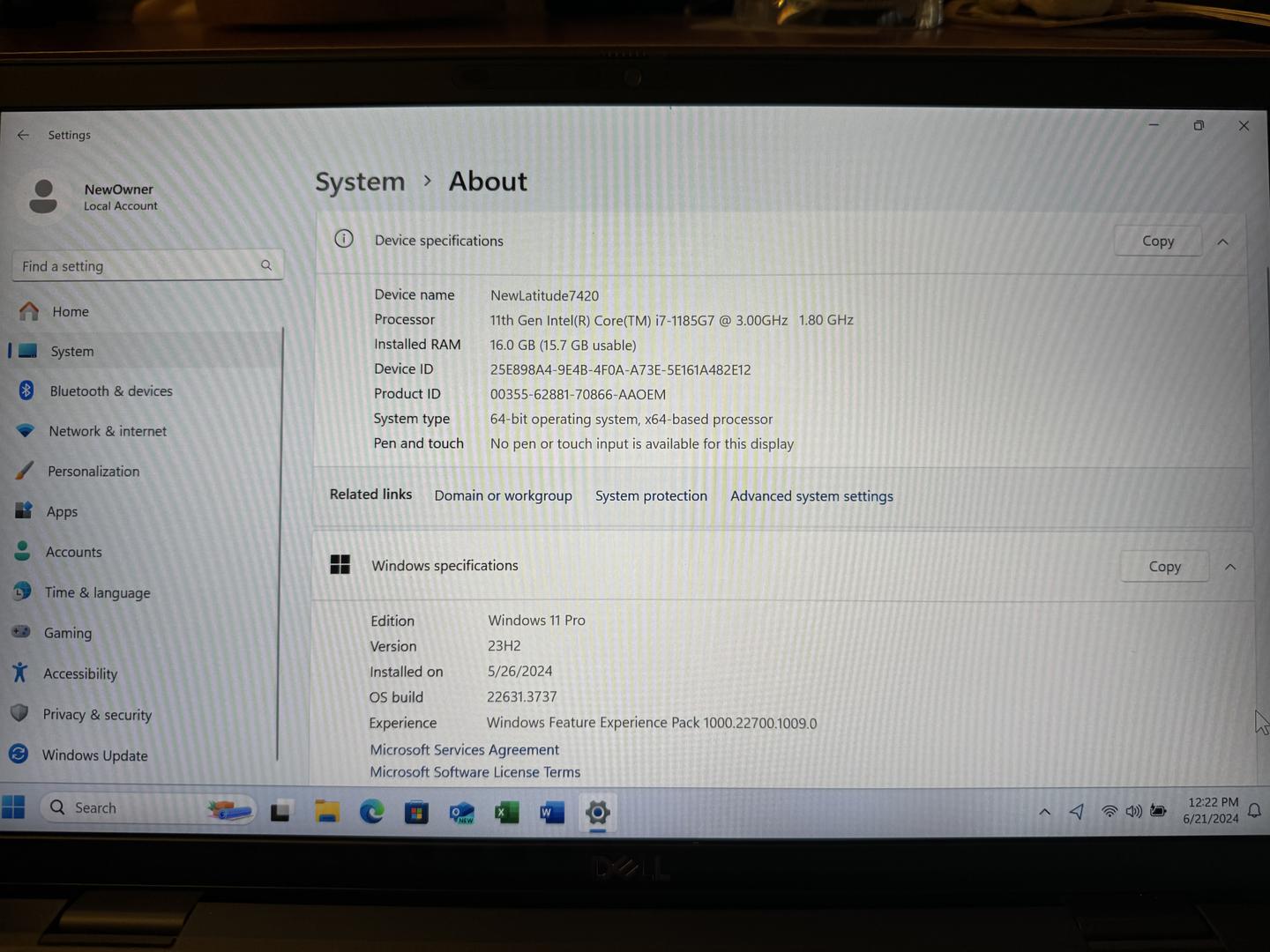The image size is (1270, 952).
Task: Click the speaker volume tray icon
Action: (1134, 811)
